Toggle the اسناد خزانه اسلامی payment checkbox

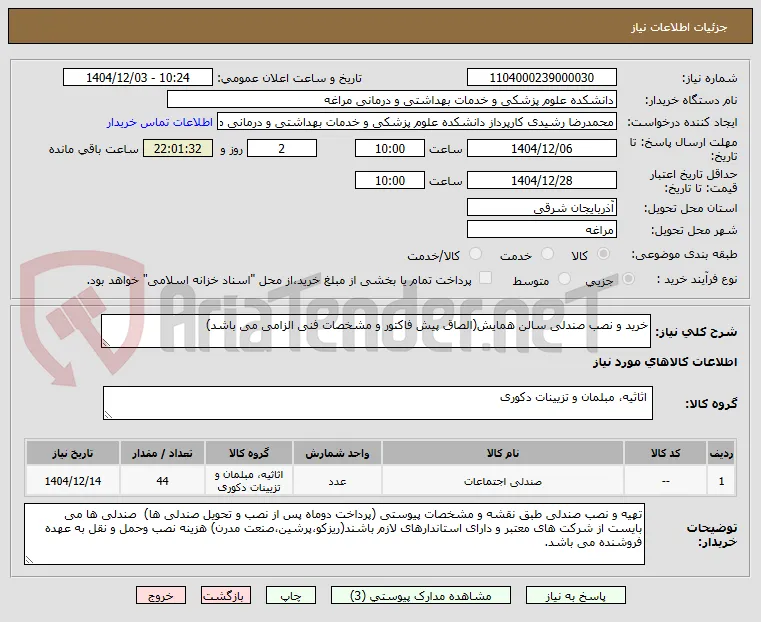click(x=485, y=278)
